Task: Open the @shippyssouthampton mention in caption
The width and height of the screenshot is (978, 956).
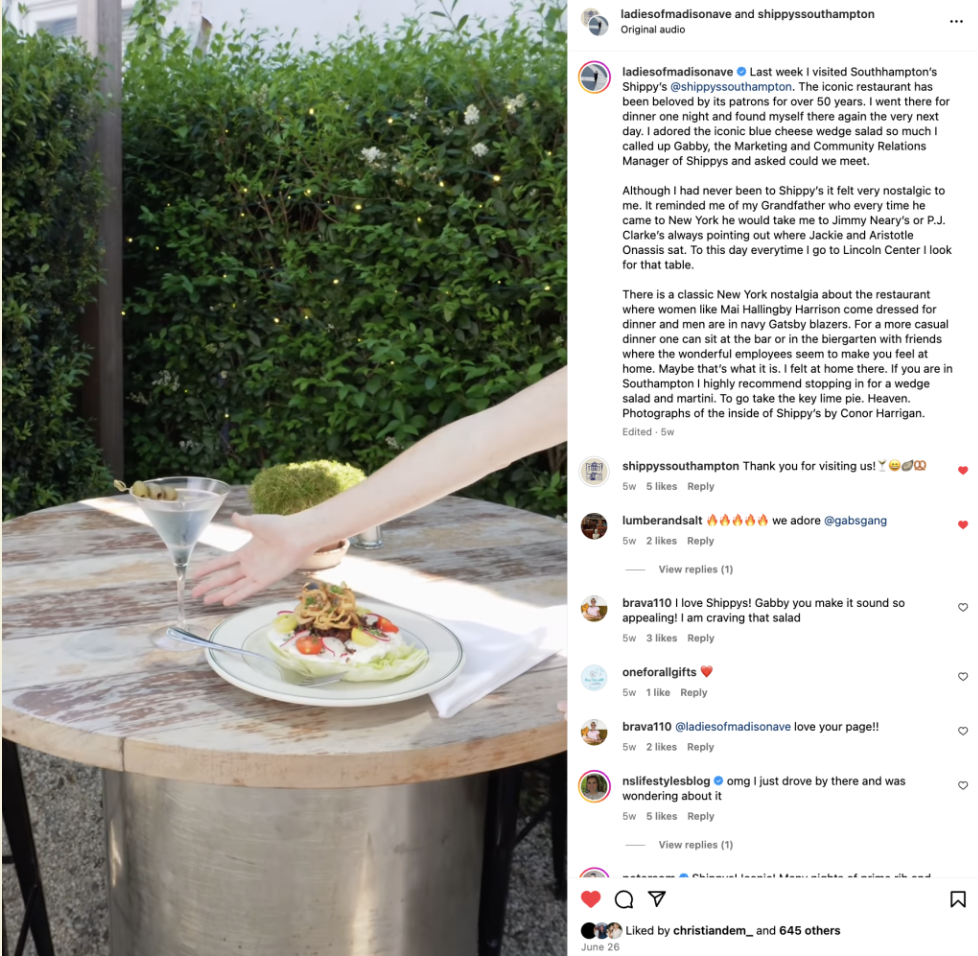Action: coord(730,87)
